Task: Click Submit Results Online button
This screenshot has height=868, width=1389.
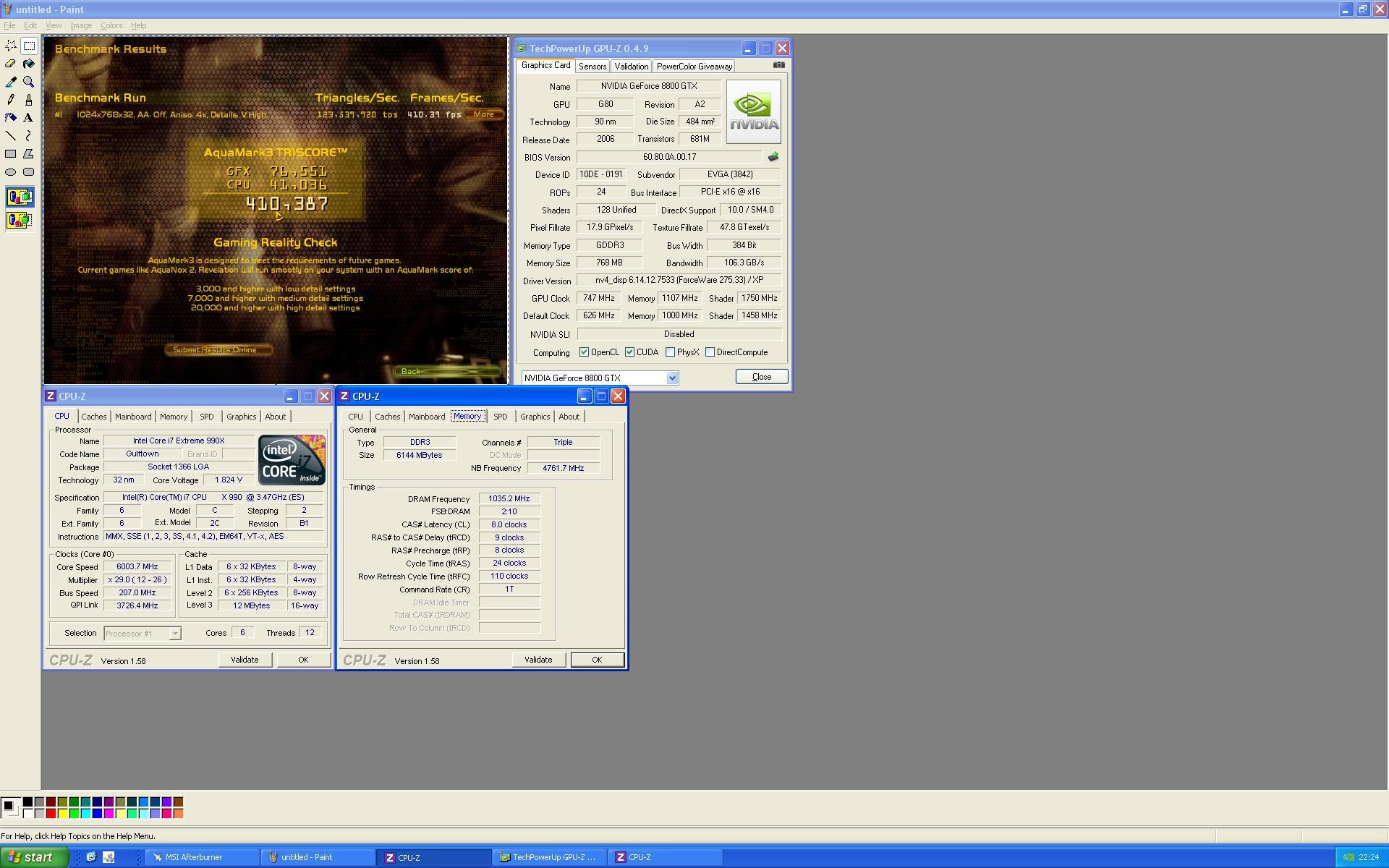Action: click(x=218, y=349)
